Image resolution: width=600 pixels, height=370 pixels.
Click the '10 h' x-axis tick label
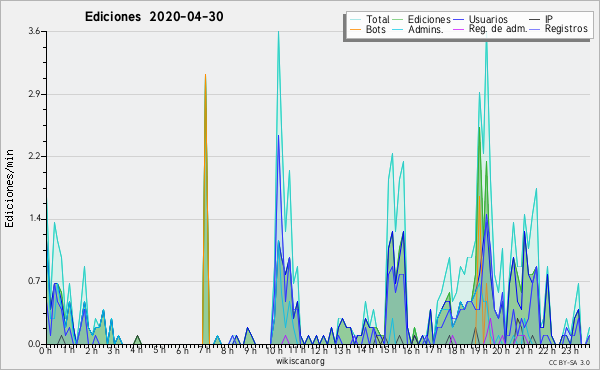tap(273, 351)
